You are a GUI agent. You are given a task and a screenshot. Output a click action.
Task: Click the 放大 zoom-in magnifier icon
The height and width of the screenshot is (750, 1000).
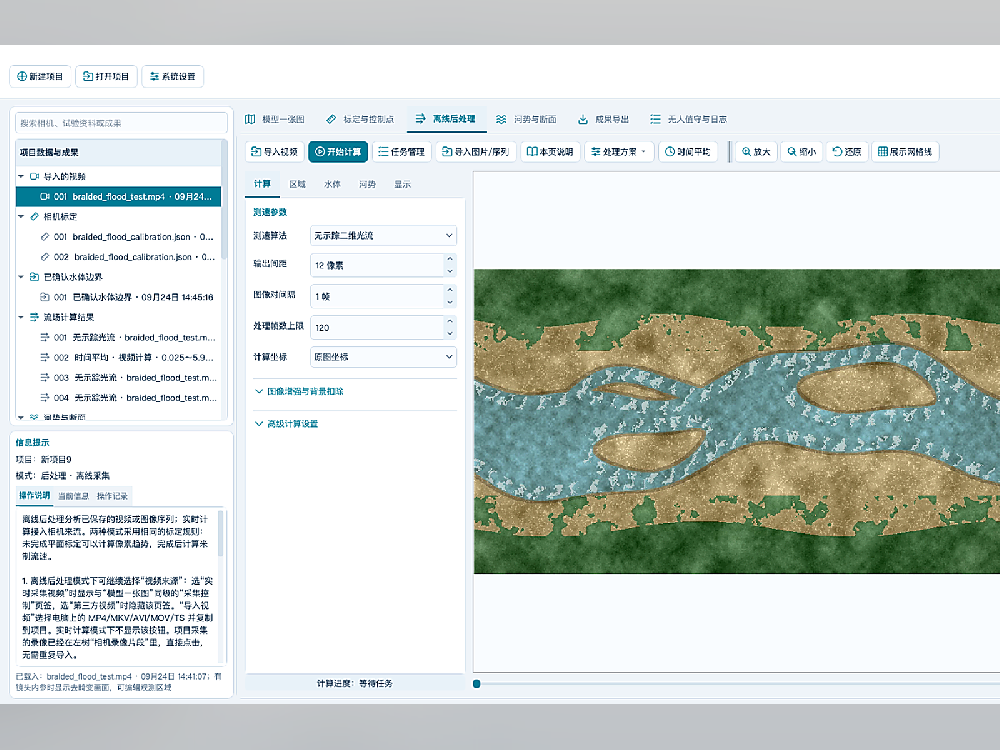[756, 152]
